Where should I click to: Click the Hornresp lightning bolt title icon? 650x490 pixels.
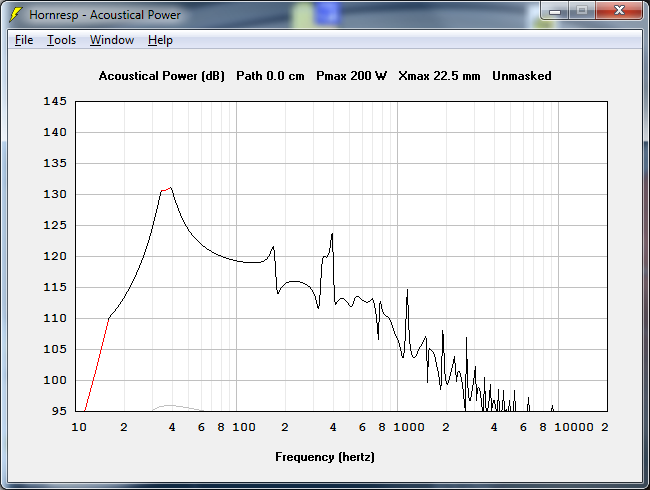click(x=16, y=15)
